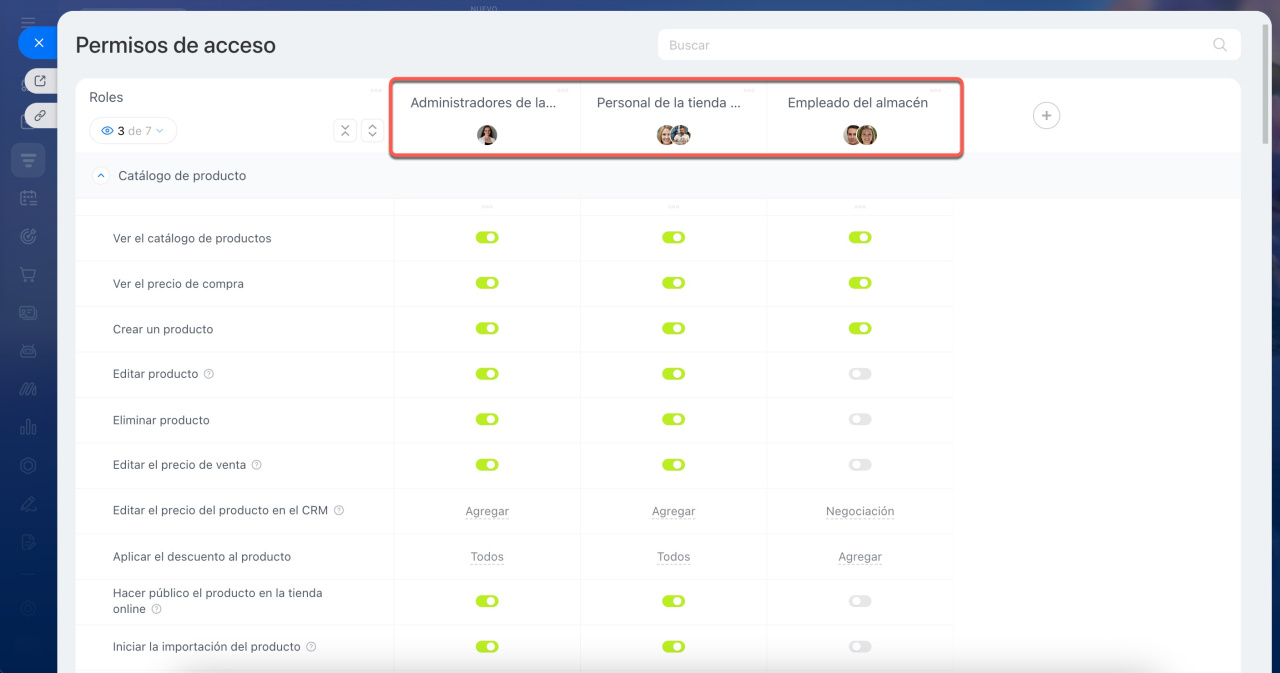Disable Ver el catálogo de productos for Administradores
Screen dimensions: 1280x673
487,238
